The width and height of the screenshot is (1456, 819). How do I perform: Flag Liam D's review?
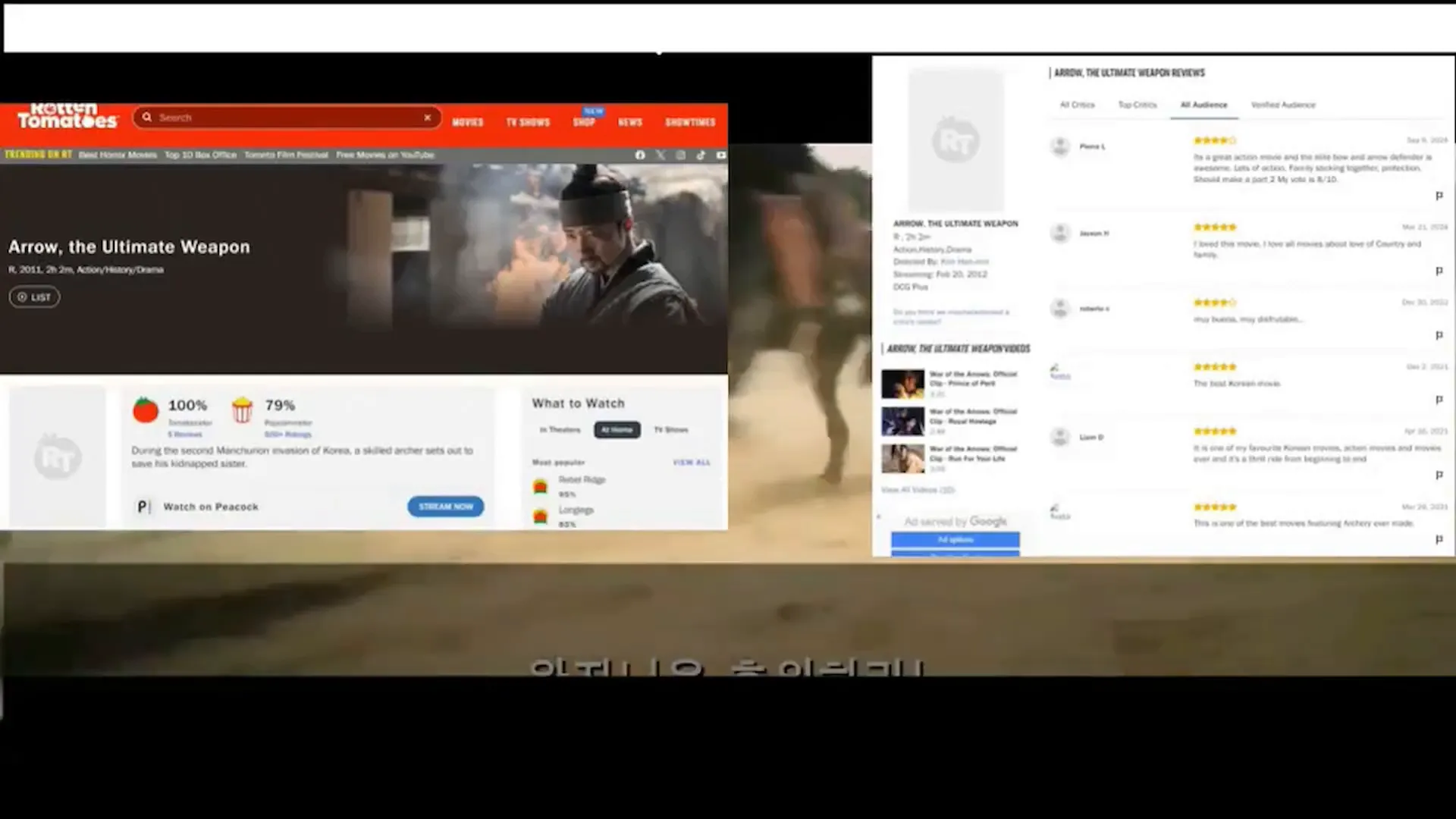pyautogui.click(x=1439, y=475)
